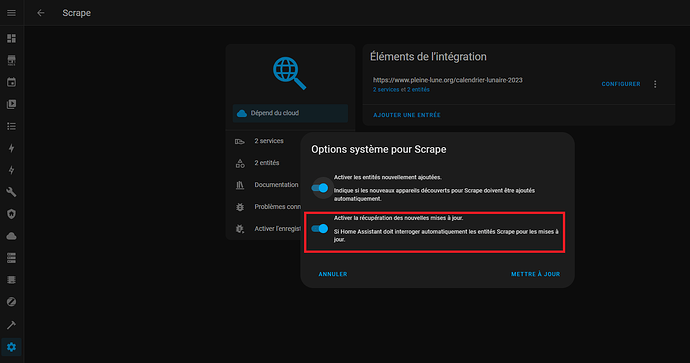Click the bug icon beside Problèmes connus
The width and height of the screenshot is (690, 363).
[x=240, y=207]
